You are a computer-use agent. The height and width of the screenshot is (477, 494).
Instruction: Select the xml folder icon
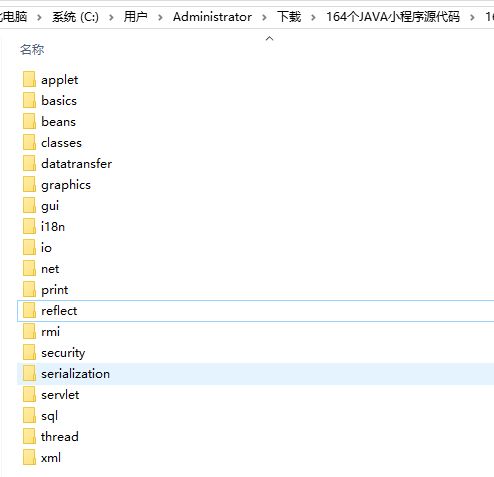(29, 458)
